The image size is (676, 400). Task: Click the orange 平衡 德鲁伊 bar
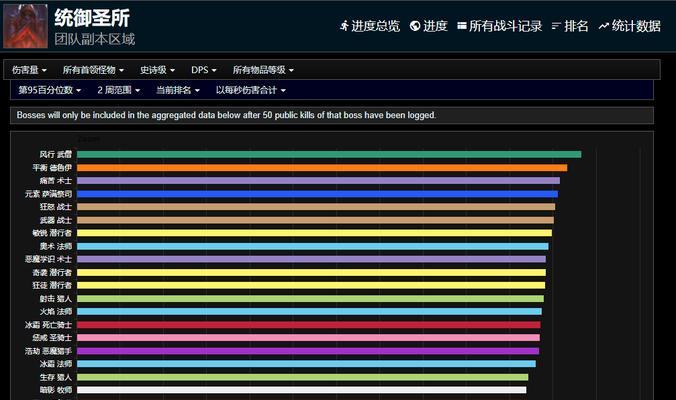tap(321, 167)
